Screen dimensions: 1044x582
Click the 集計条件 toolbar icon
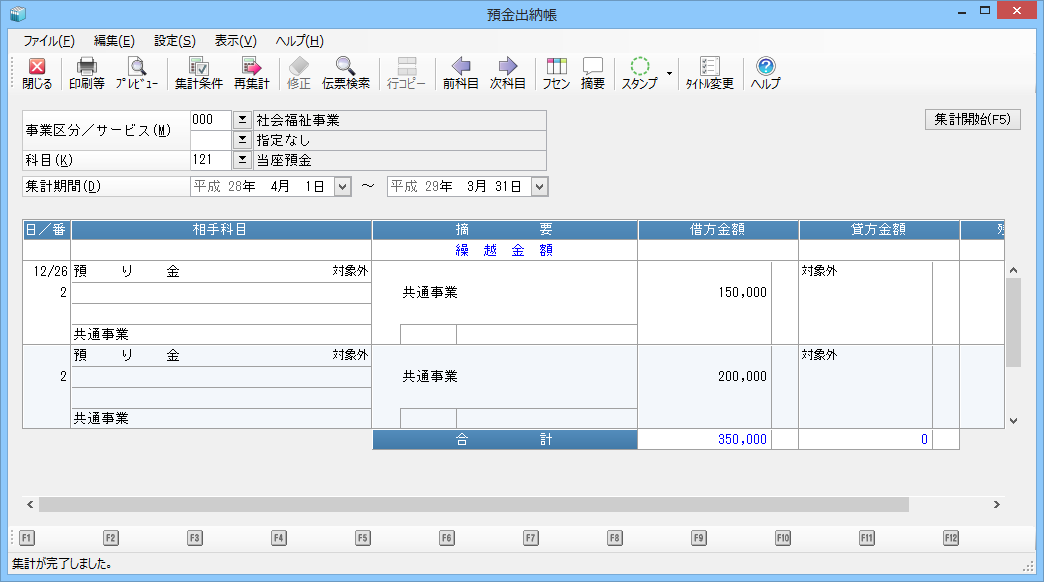point(198,74)
